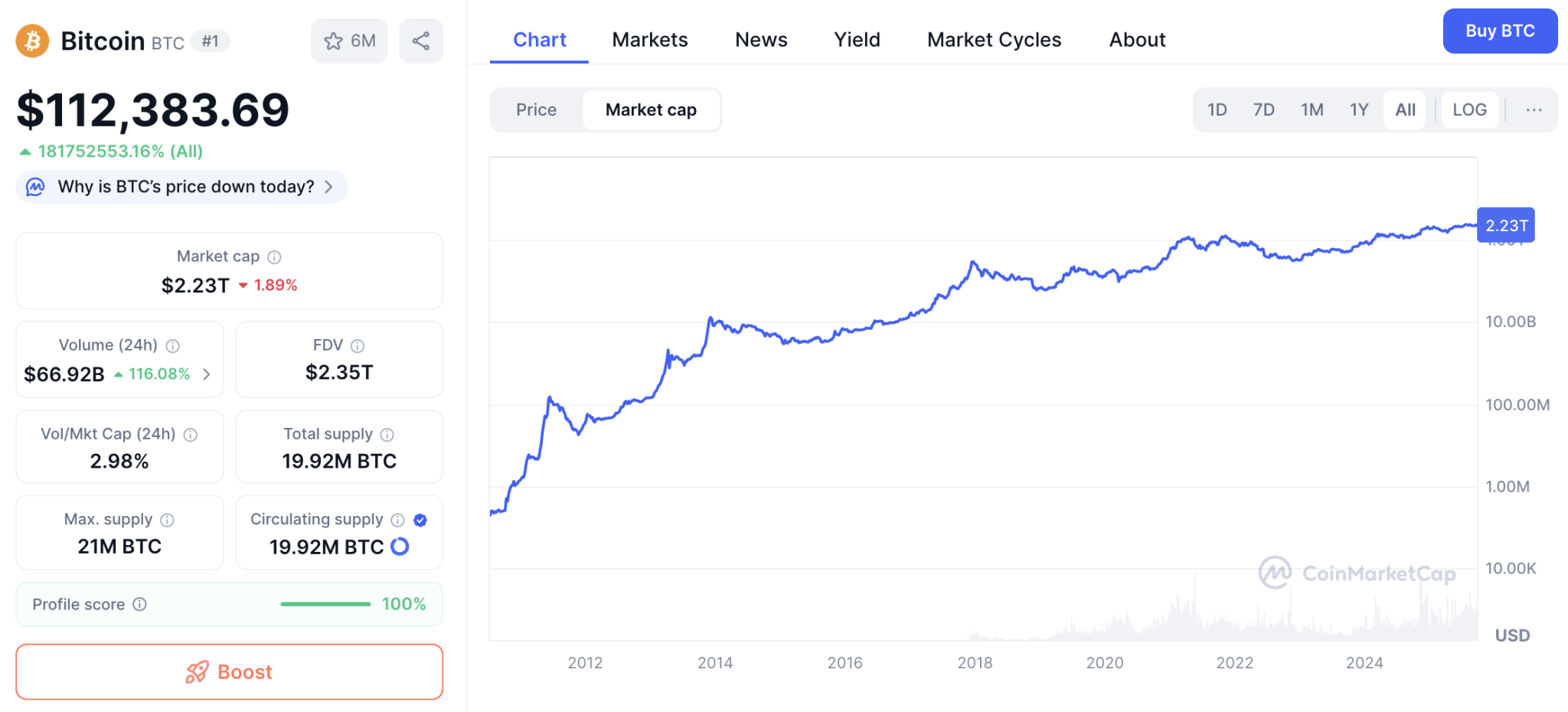The width and height of the screenshot is (1568, 712).
Task: Open the Market Cycles tab
Action: point(994,39)
